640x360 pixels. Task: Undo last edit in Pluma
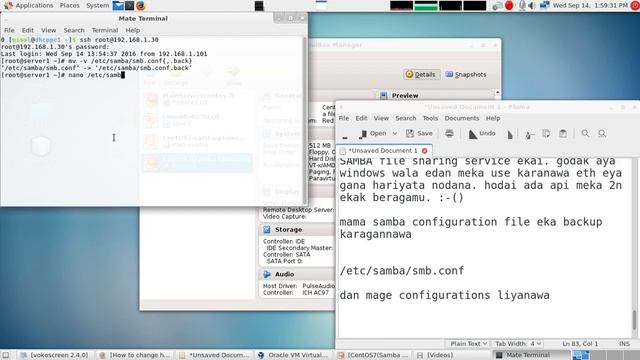click(x=482, y=133)
